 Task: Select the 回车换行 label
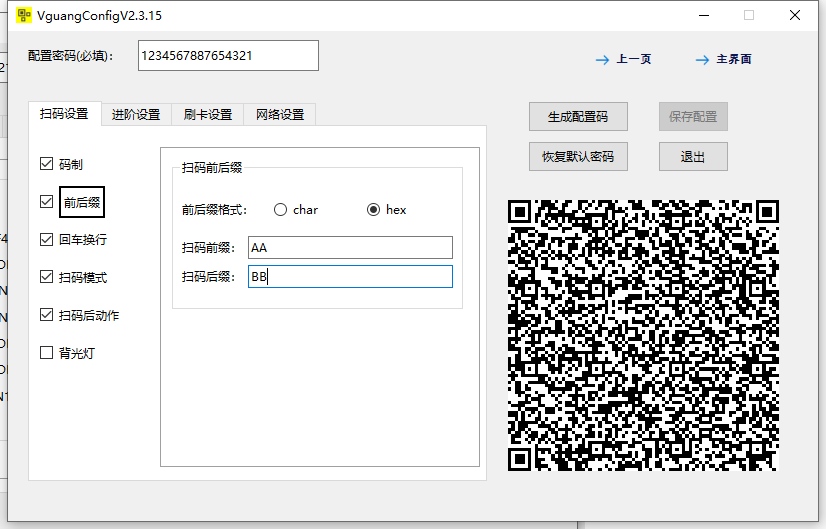(83, 240)
